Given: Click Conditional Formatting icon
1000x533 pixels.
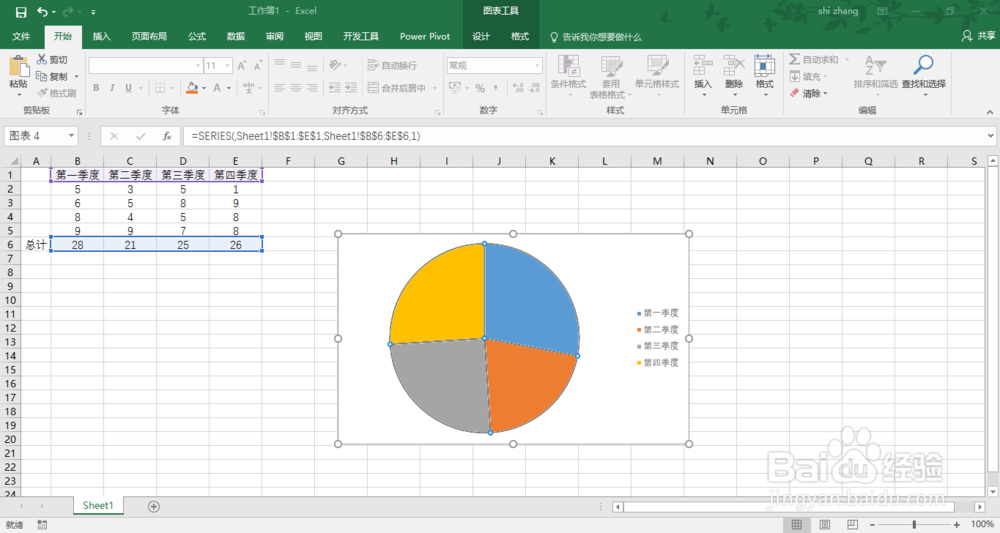Looking at the screenshot, I should [568, 66].
